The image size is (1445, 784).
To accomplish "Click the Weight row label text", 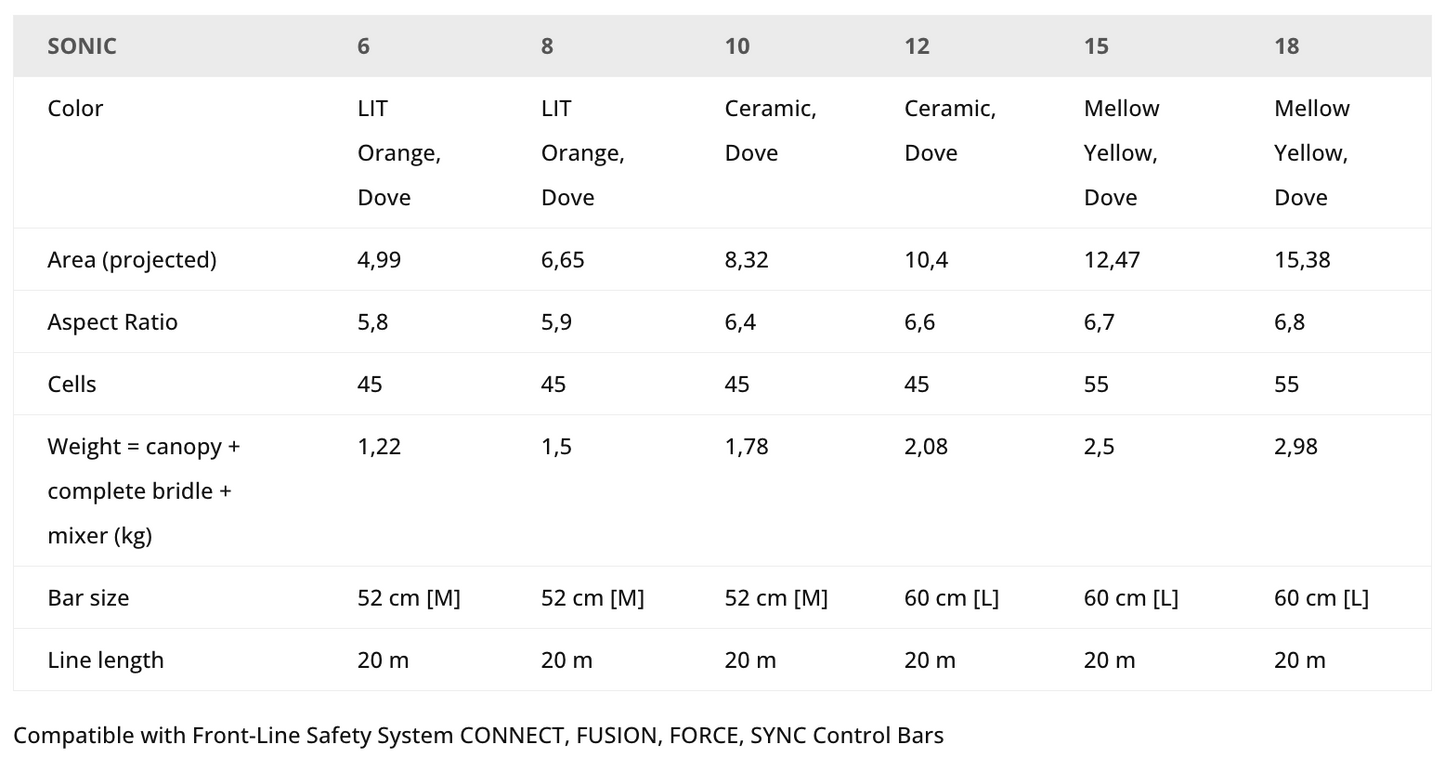I will pyautogui.click(x=143, y=491).
